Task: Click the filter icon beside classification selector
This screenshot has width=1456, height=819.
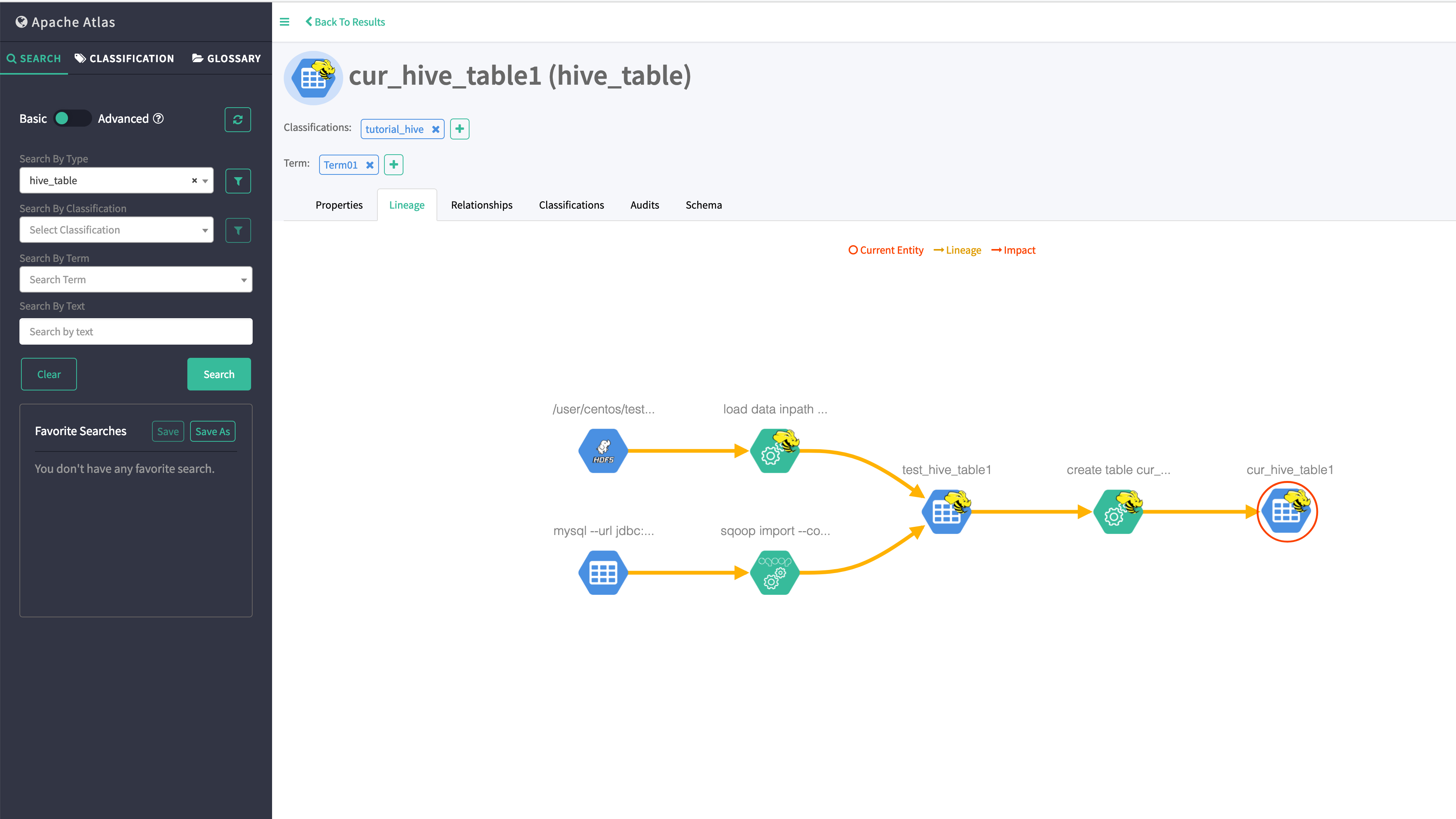Action: pos(237,230)
